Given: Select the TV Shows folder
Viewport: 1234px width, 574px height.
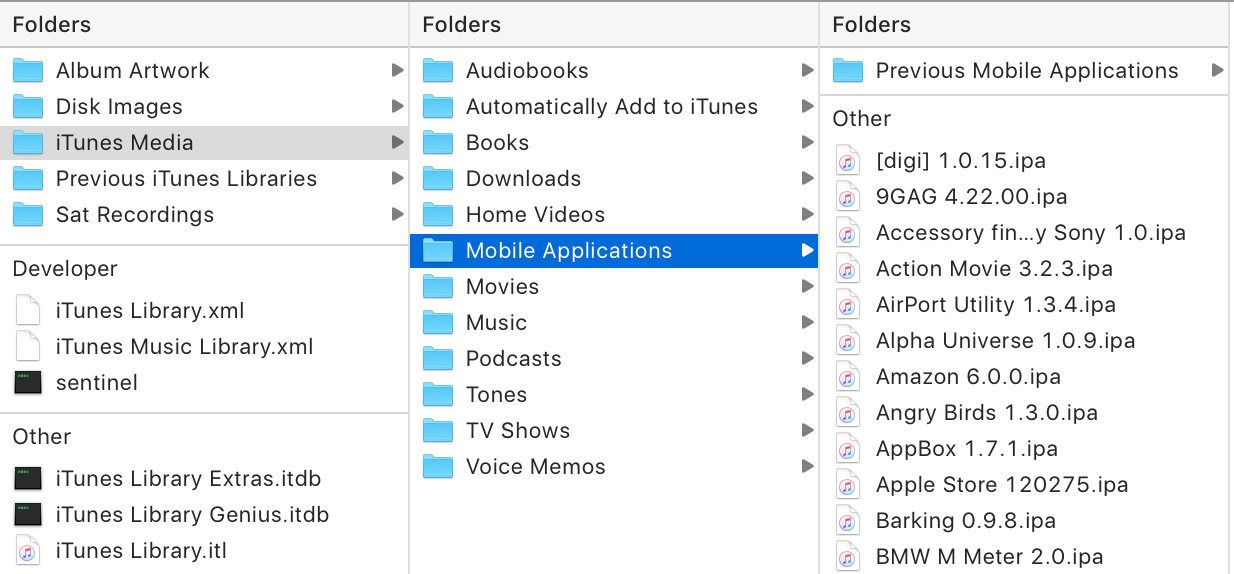Looking at the screenshot, I should point(614,431).
